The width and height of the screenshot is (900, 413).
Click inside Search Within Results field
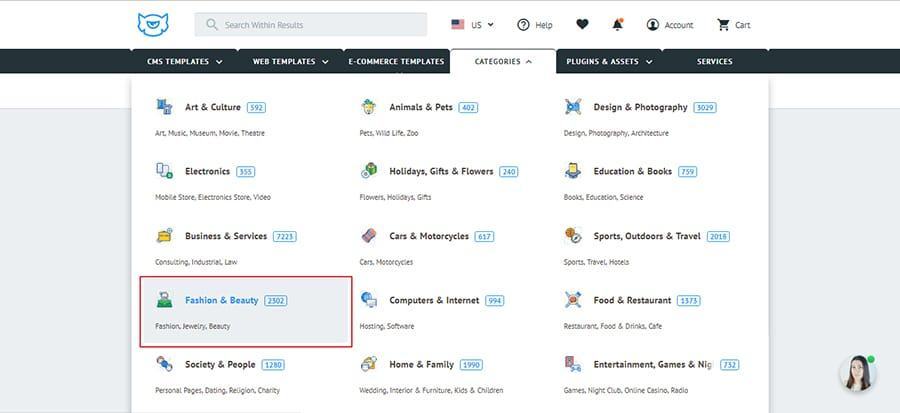(x=311, y=25)
